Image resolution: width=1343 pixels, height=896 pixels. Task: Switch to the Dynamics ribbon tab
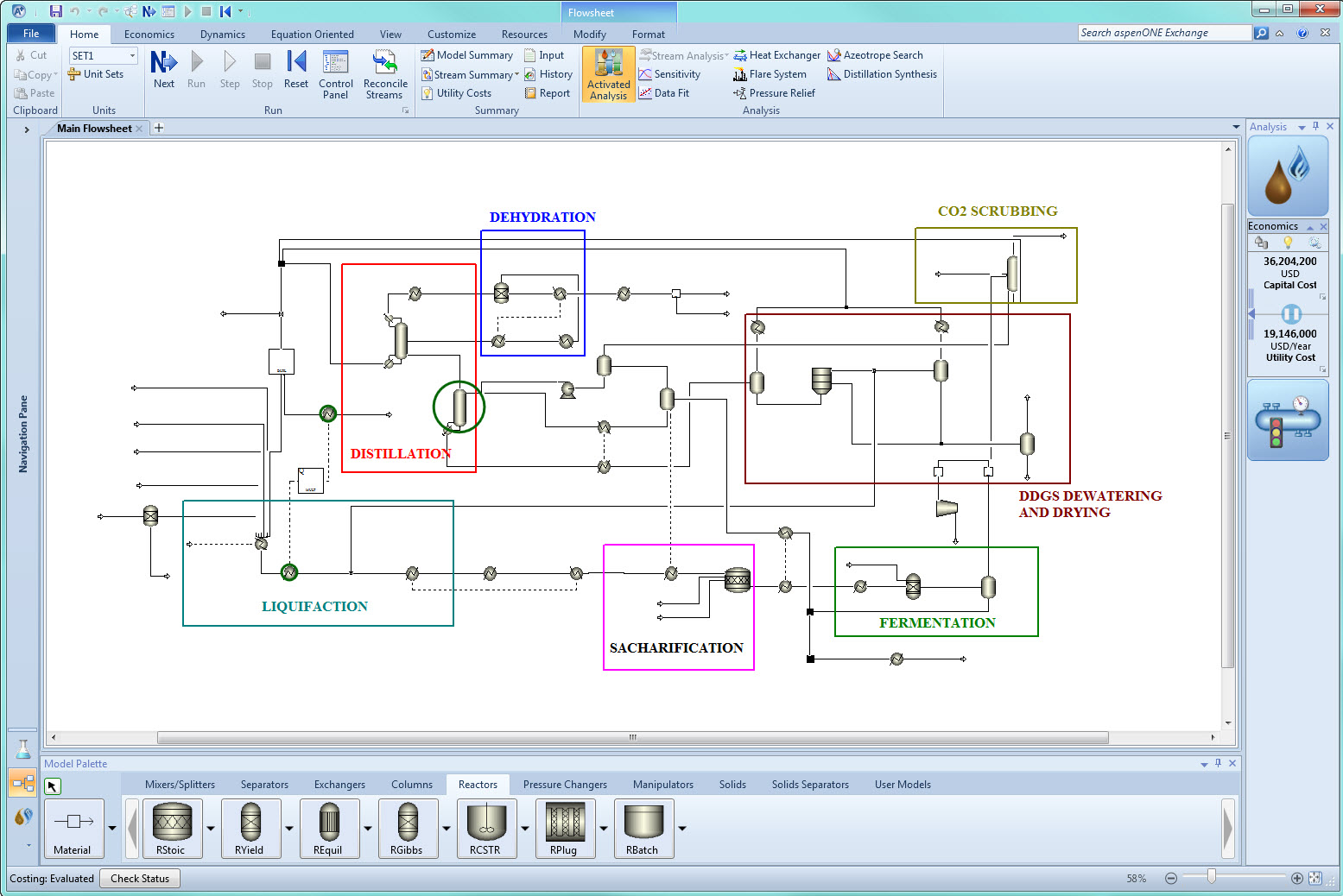[223, 35]
